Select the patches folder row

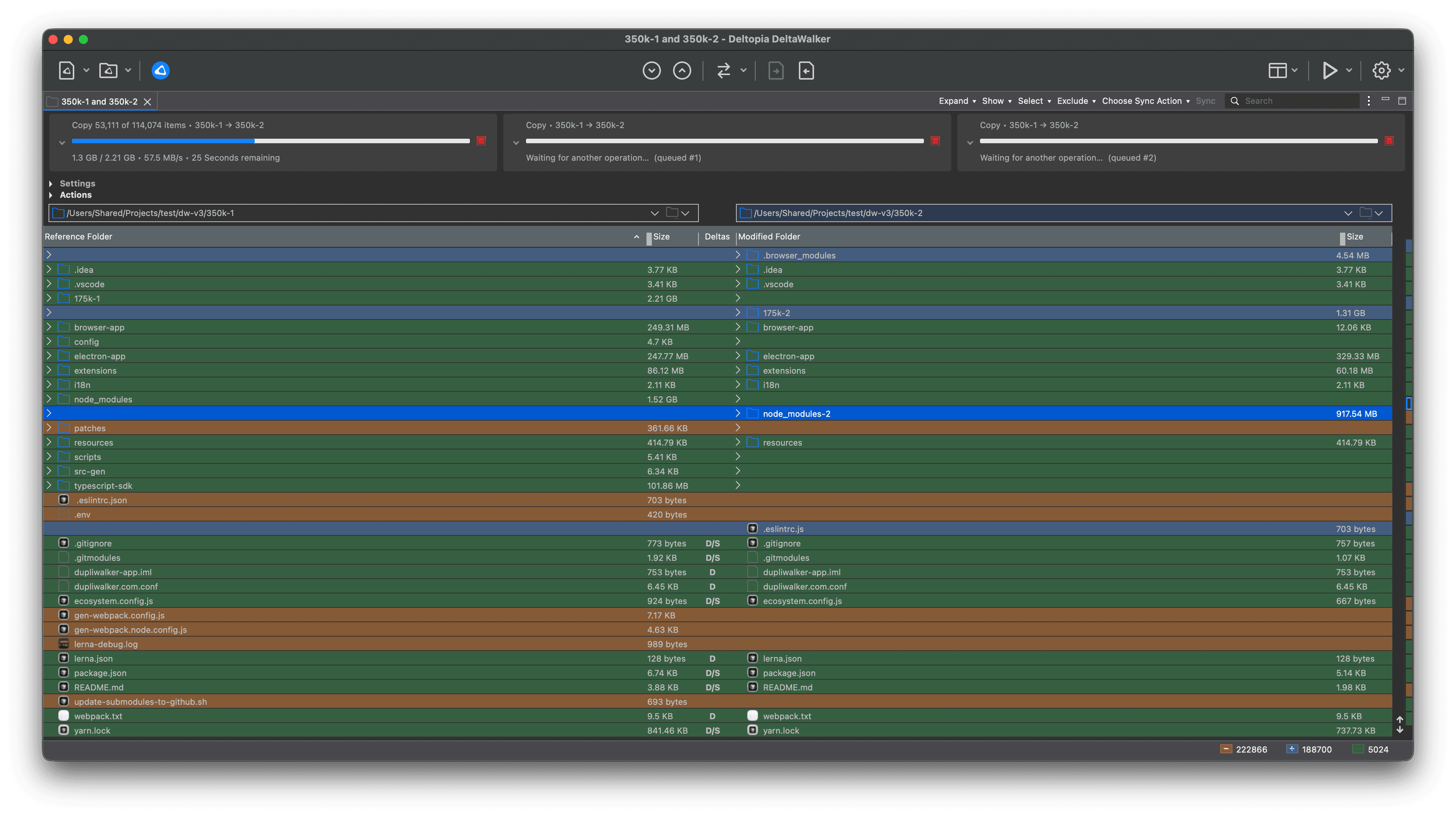click(x=717, y=428)
